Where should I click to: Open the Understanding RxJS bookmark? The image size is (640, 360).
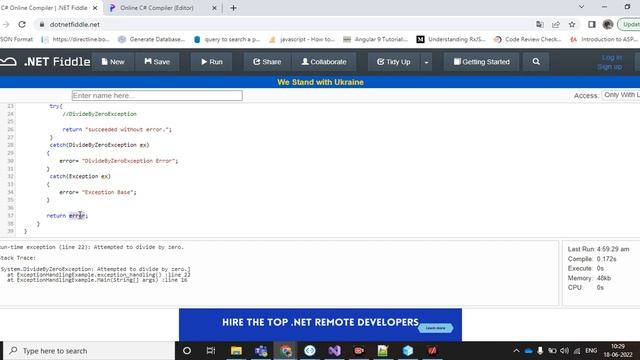[451, 39]
